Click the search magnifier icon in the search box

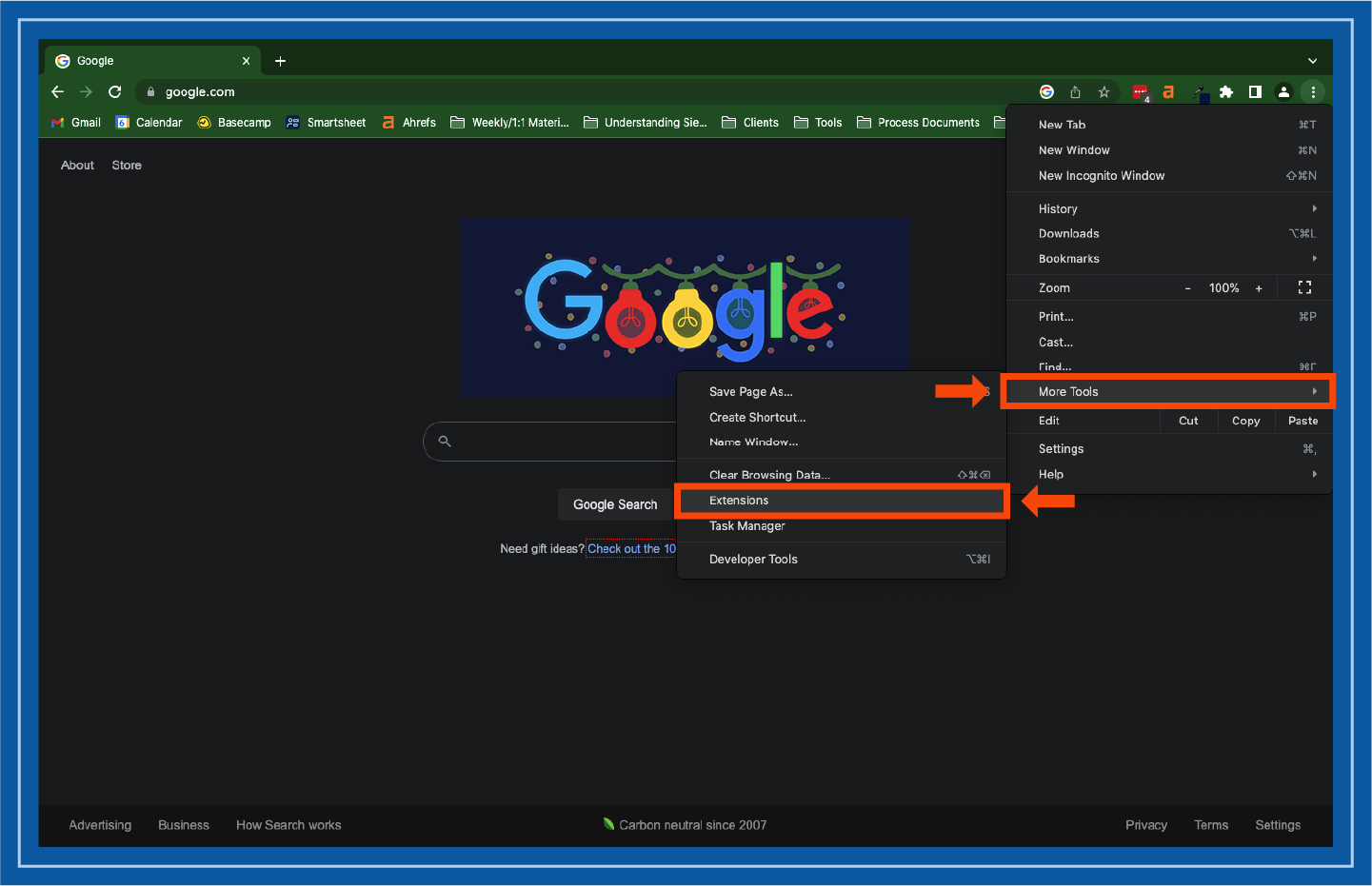445,441
